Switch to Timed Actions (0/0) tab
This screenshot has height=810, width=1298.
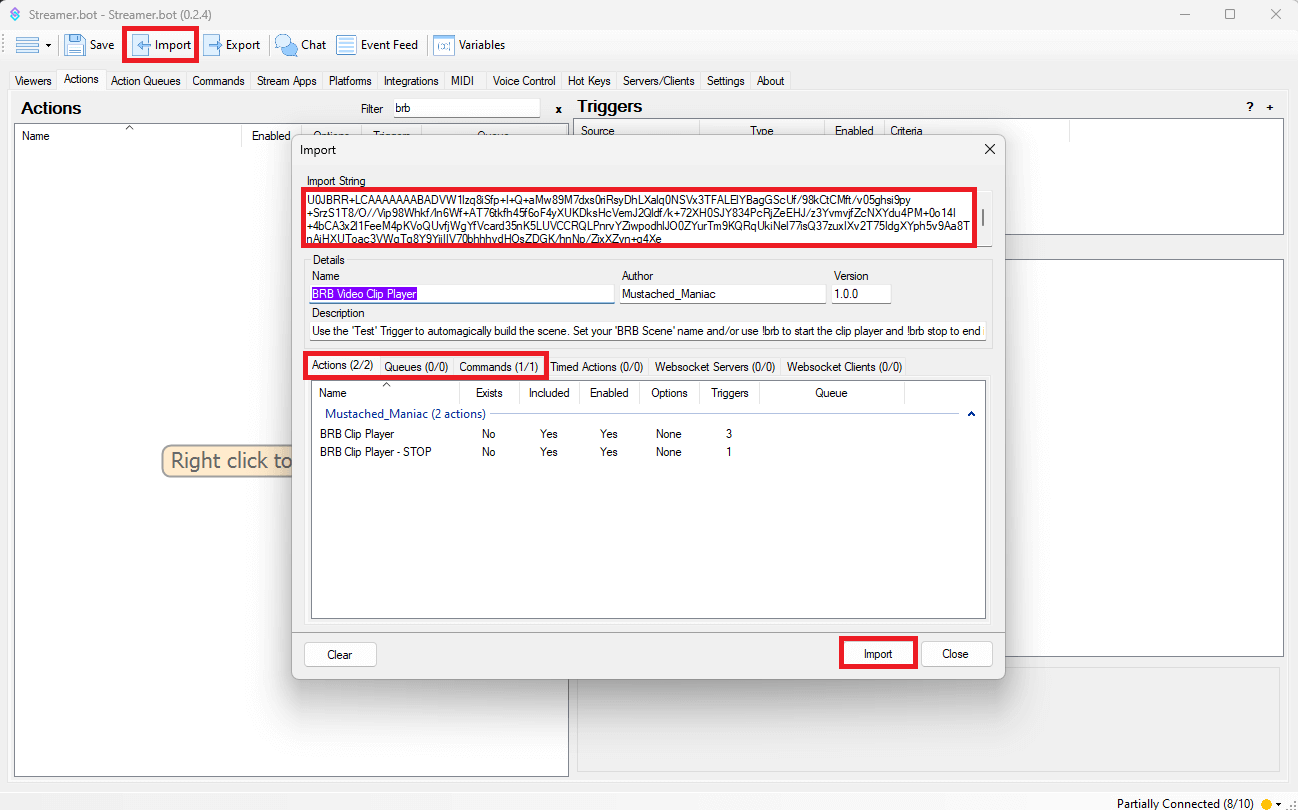[596, 367]
